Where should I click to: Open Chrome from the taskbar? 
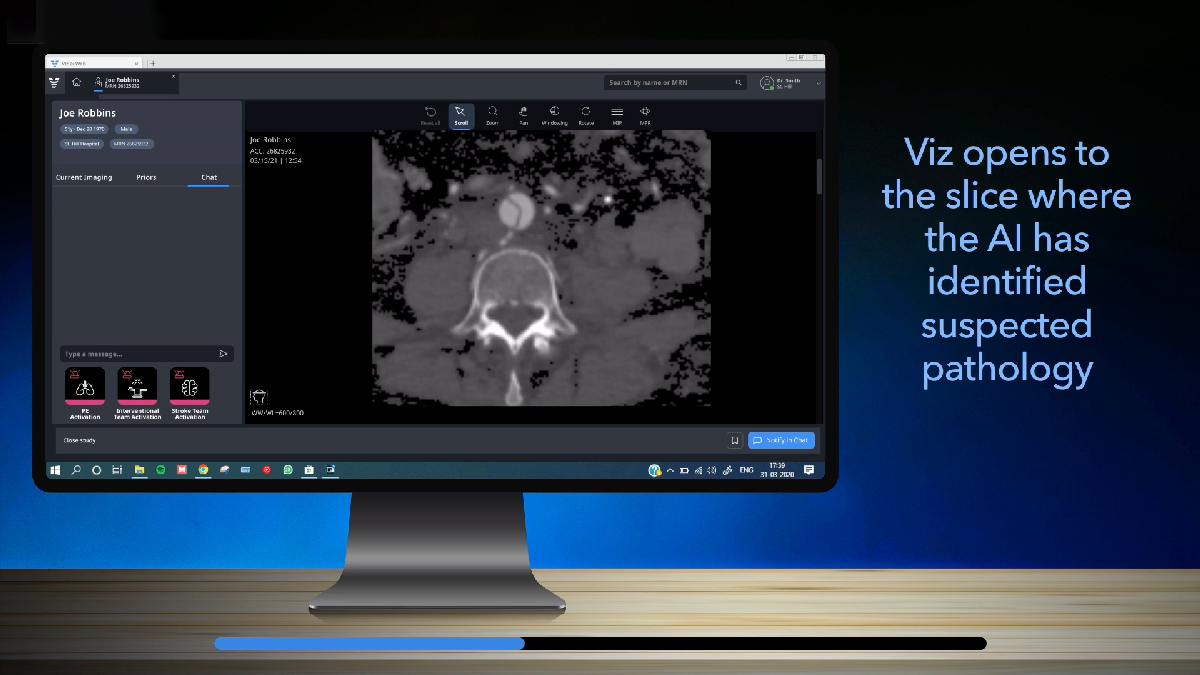(203, 469)
